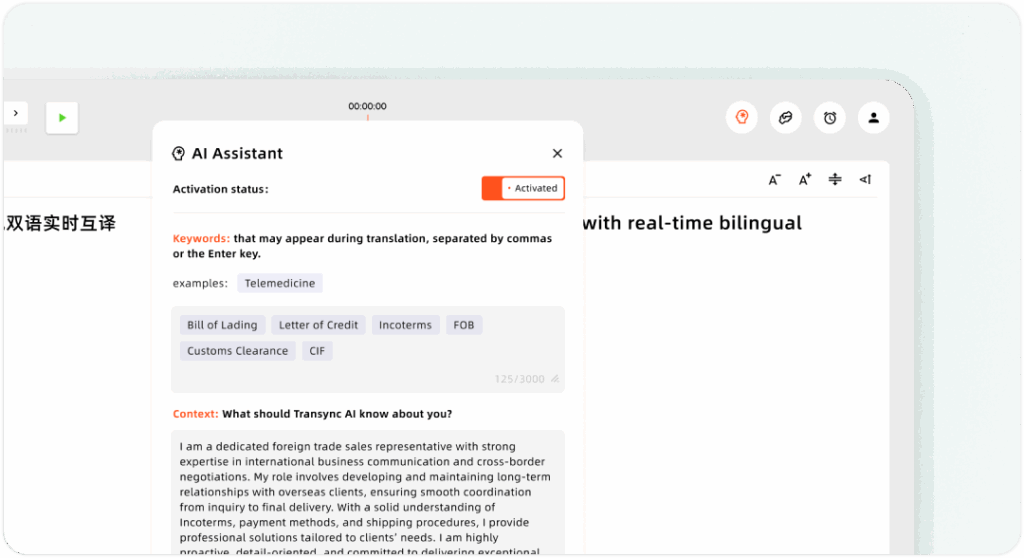
Task: Select the Telemedicine example keyword
Action: pyautogui.click(x=280, y=283)
